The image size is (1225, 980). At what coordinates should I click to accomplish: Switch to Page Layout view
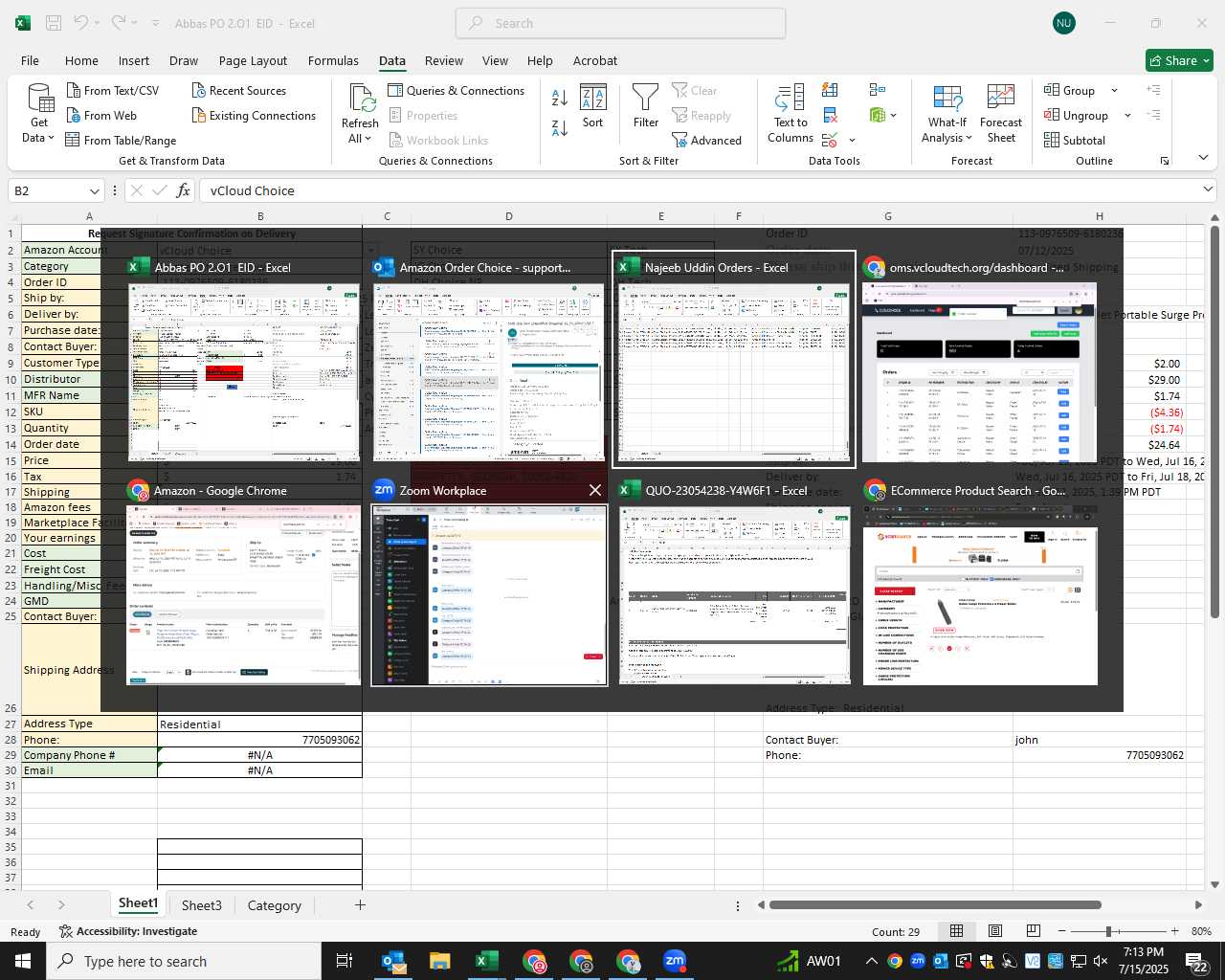click(x=995, y=931)
